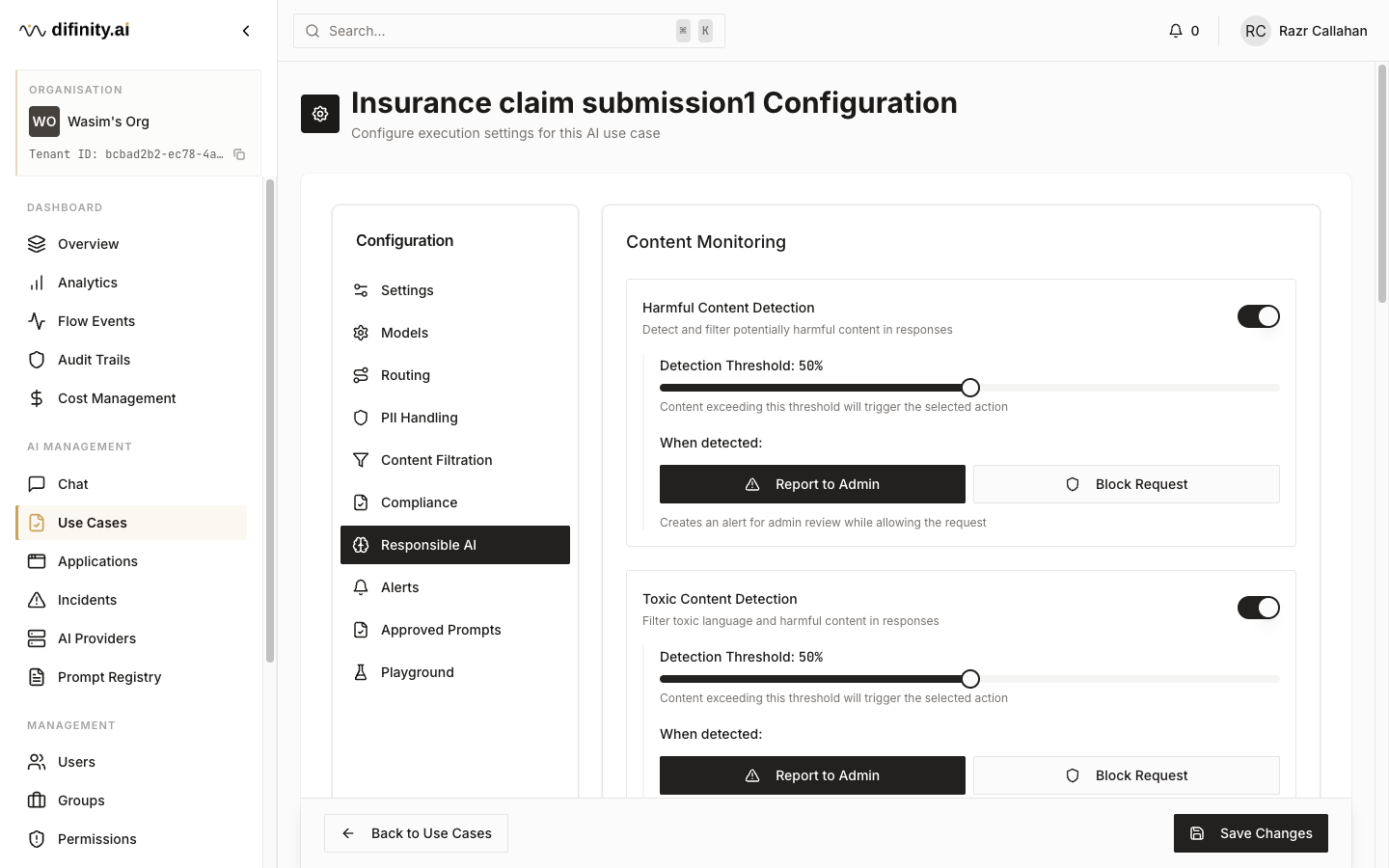Click the configuration gear icon beside the title
1389x868 pixels.
[320, 114]
